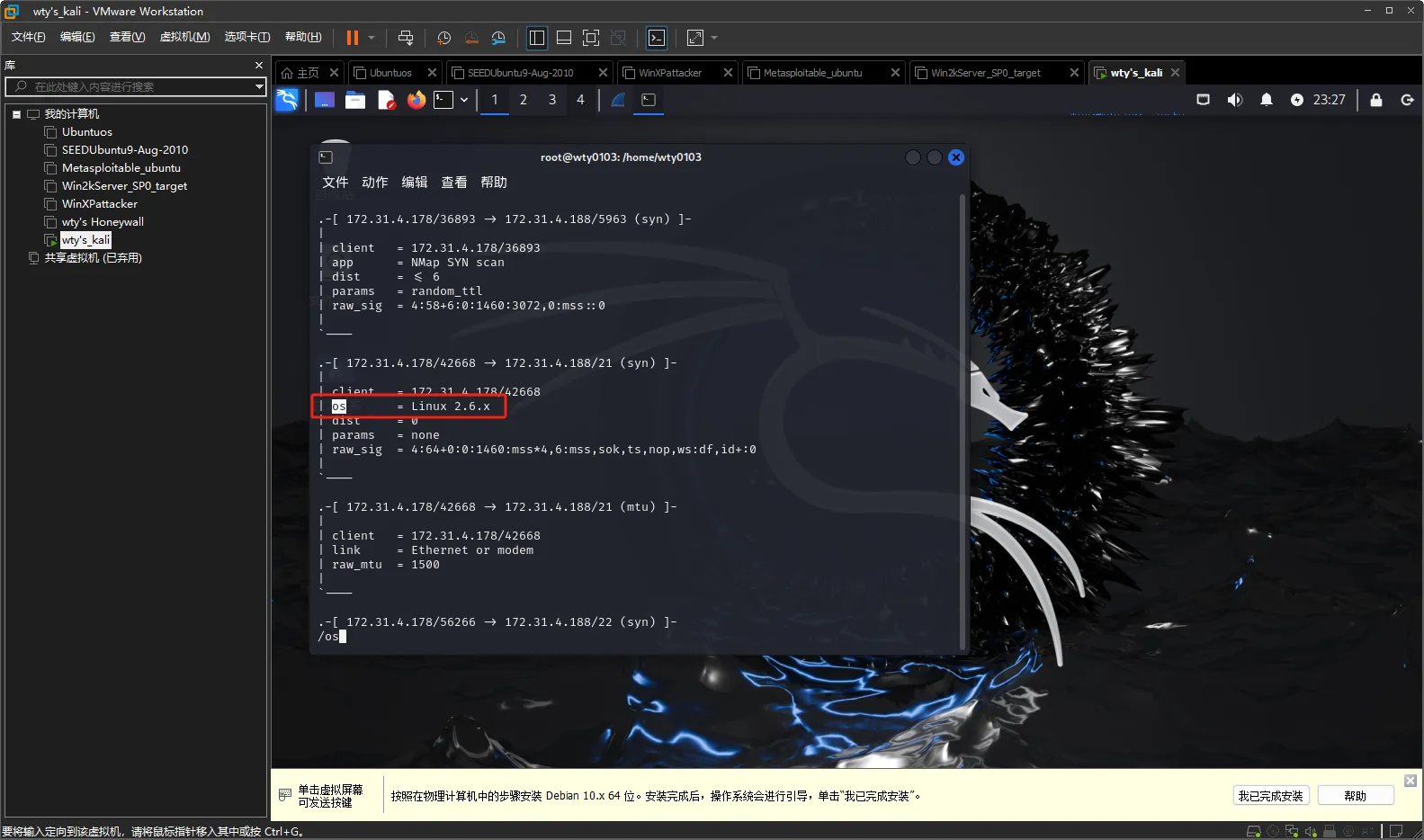The height and width of the screenshot is (840, 1424).
Task: Toggle the console view button
Action: tap(657, 38)
